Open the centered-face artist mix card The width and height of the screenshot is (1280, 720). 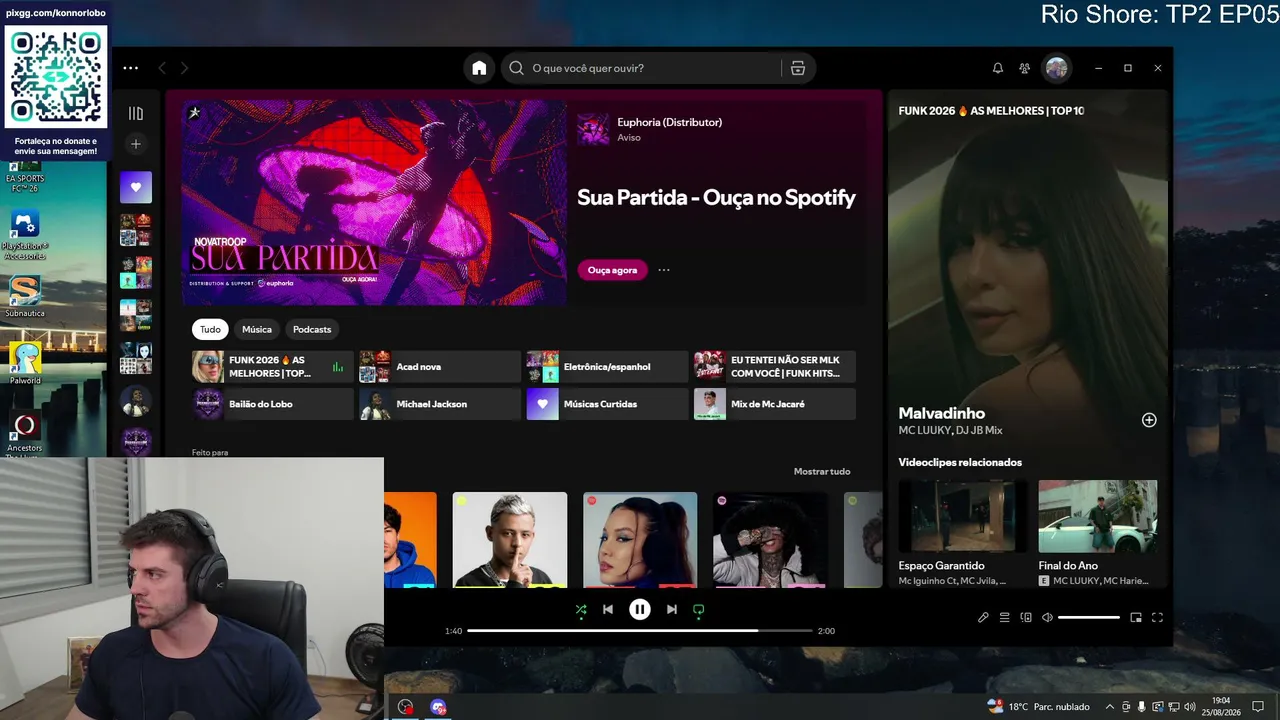[640, 540]
